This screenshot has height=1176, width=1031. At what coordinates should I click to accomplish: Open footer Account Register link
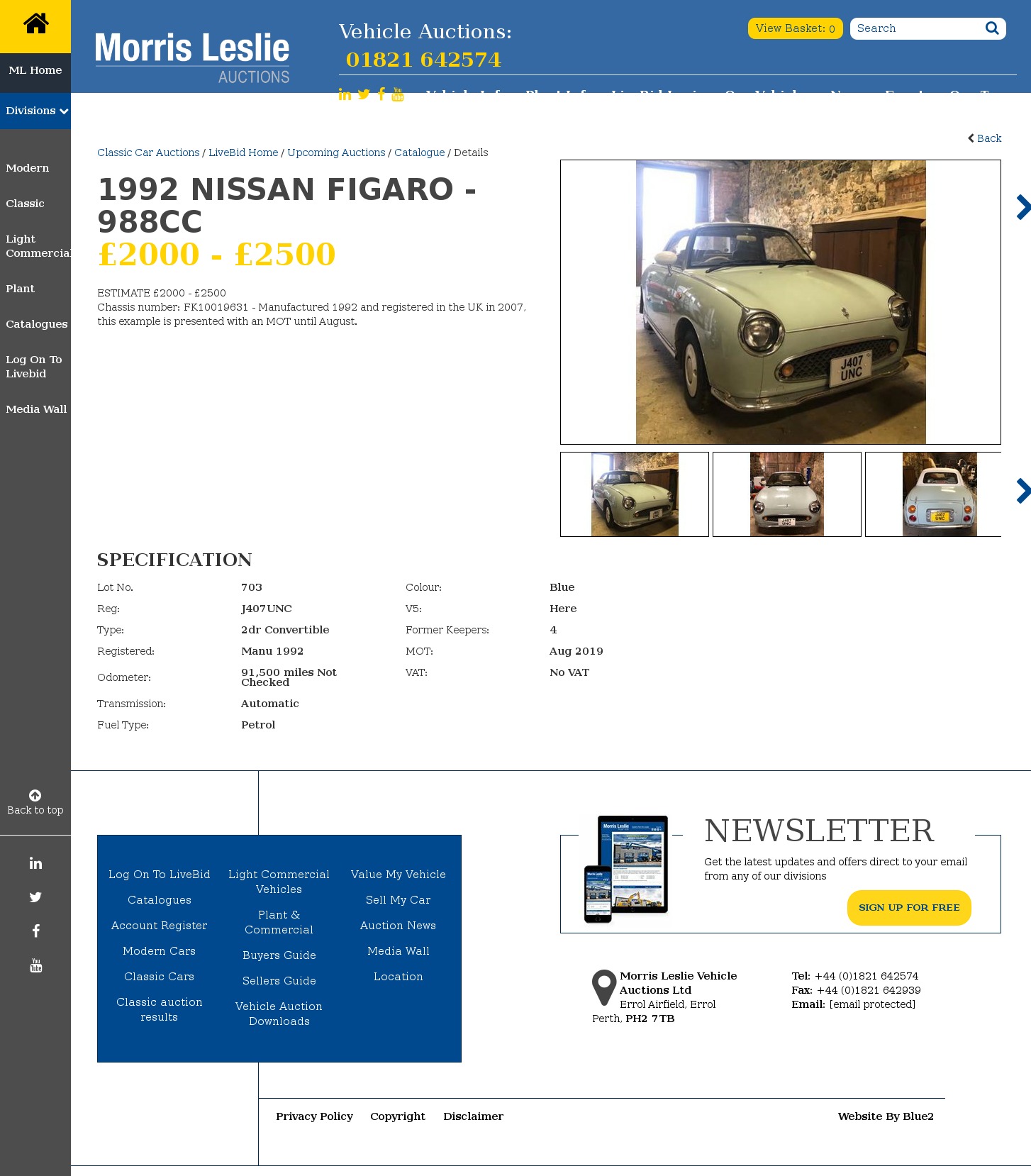[x=160, y=926]
